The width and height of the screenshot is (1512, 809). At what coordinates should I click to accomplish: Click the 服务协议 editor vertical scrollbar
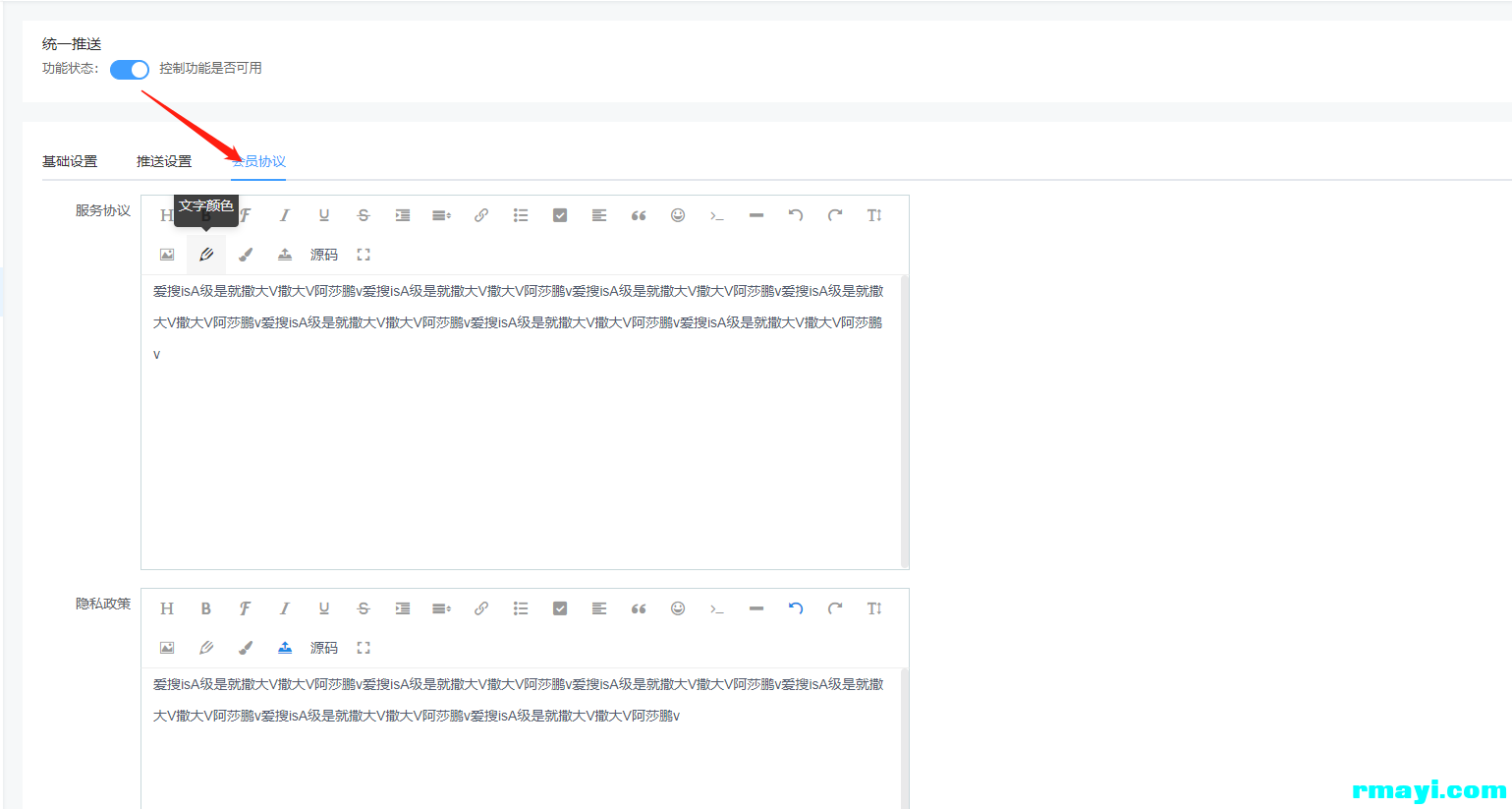[x=905, y=421]
